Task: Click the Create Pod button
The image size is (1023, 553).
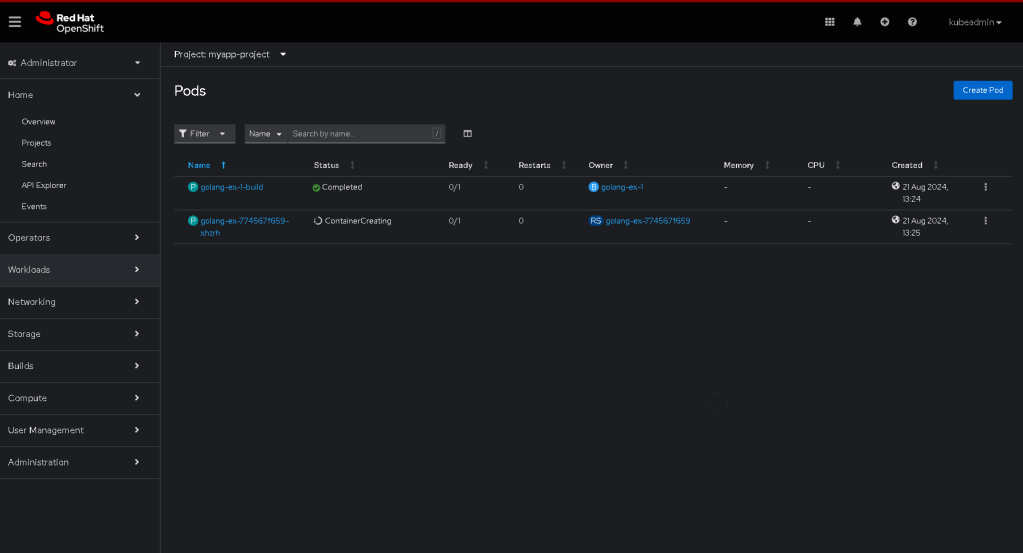Action: (983, 90)
